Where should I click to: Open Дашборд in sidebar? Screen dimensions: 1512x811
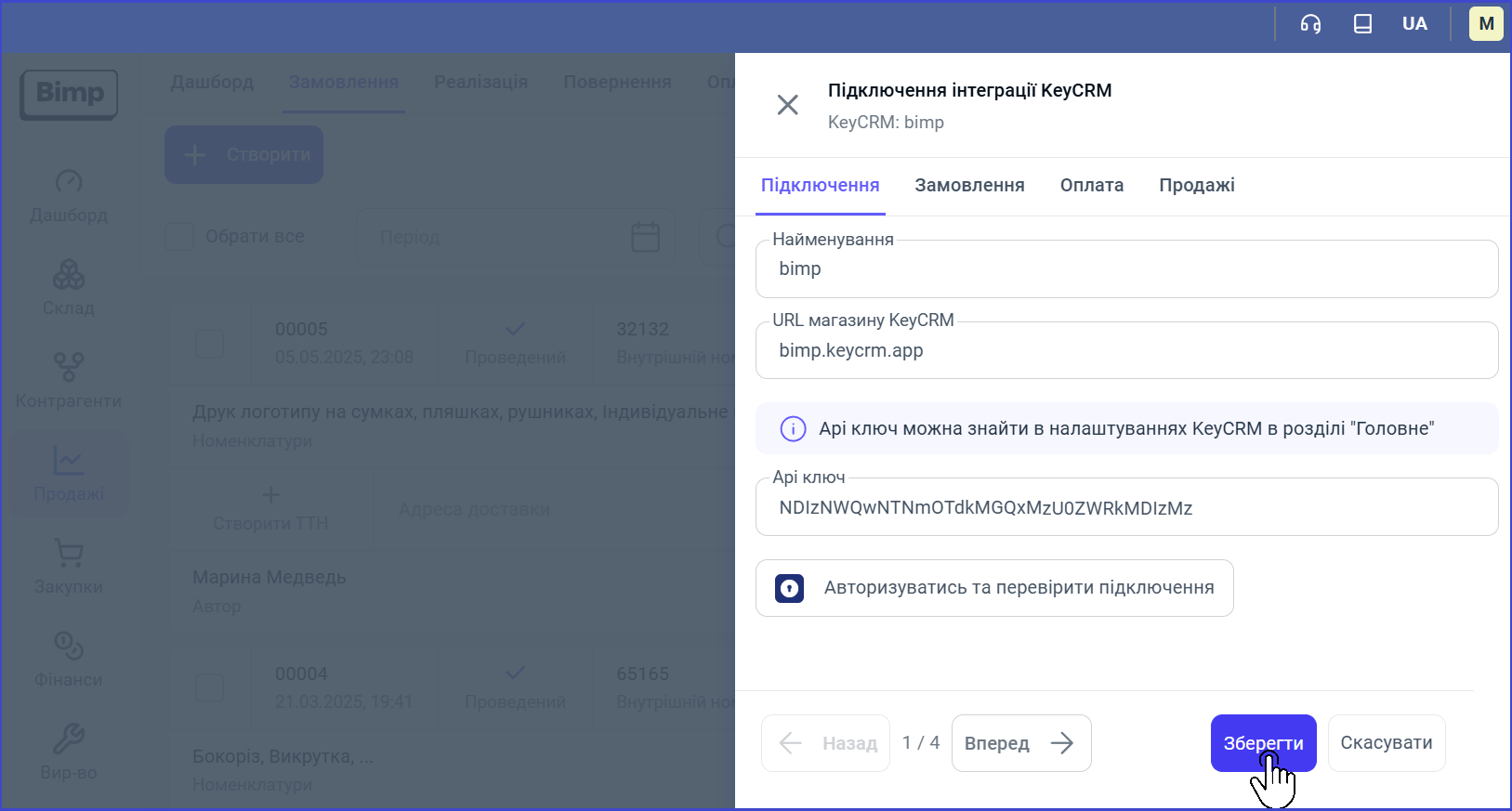(x=69, y=196)
